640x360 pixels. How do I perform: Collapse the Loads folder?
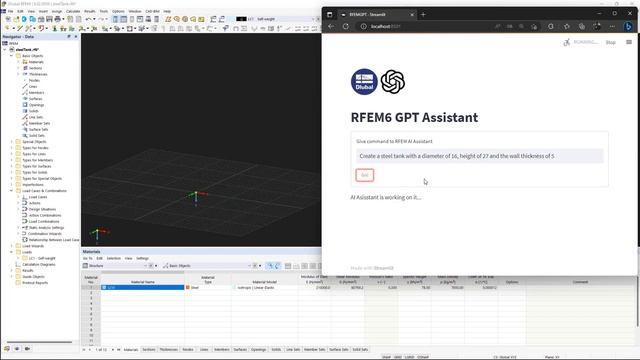point(11,252)
